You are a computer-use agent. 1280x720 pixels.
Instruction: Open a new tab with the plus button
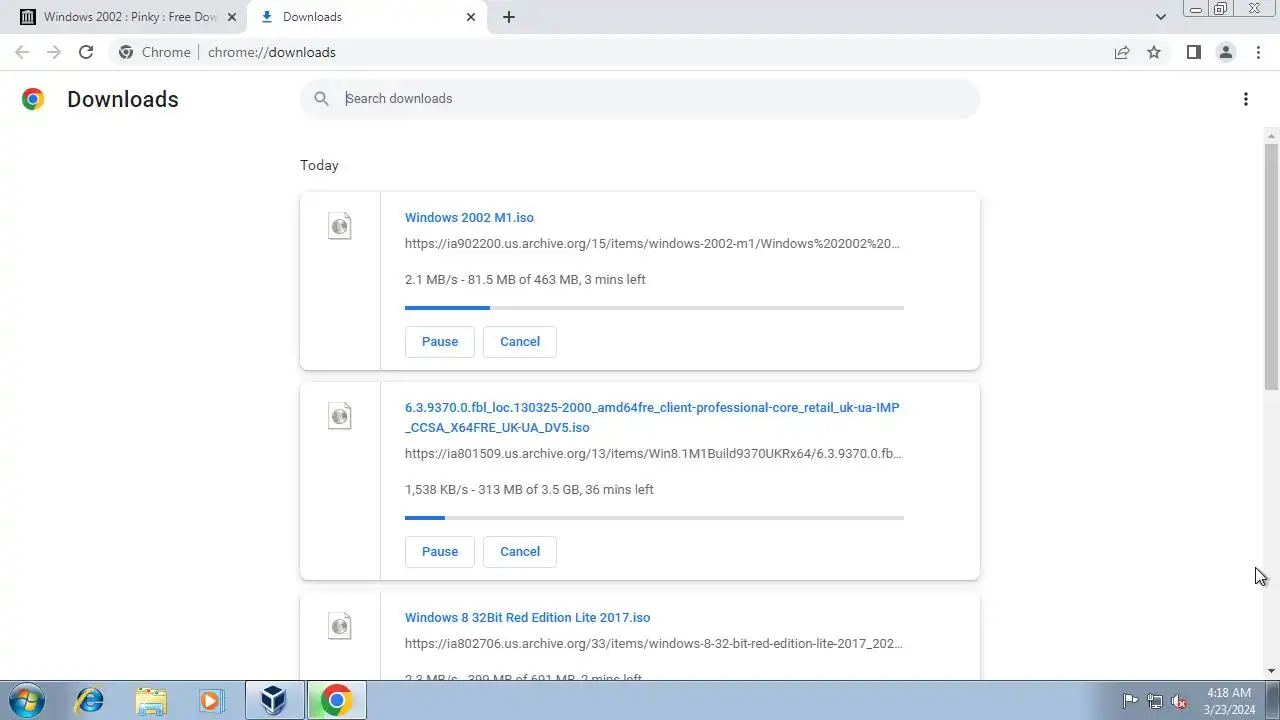point(509,17)
